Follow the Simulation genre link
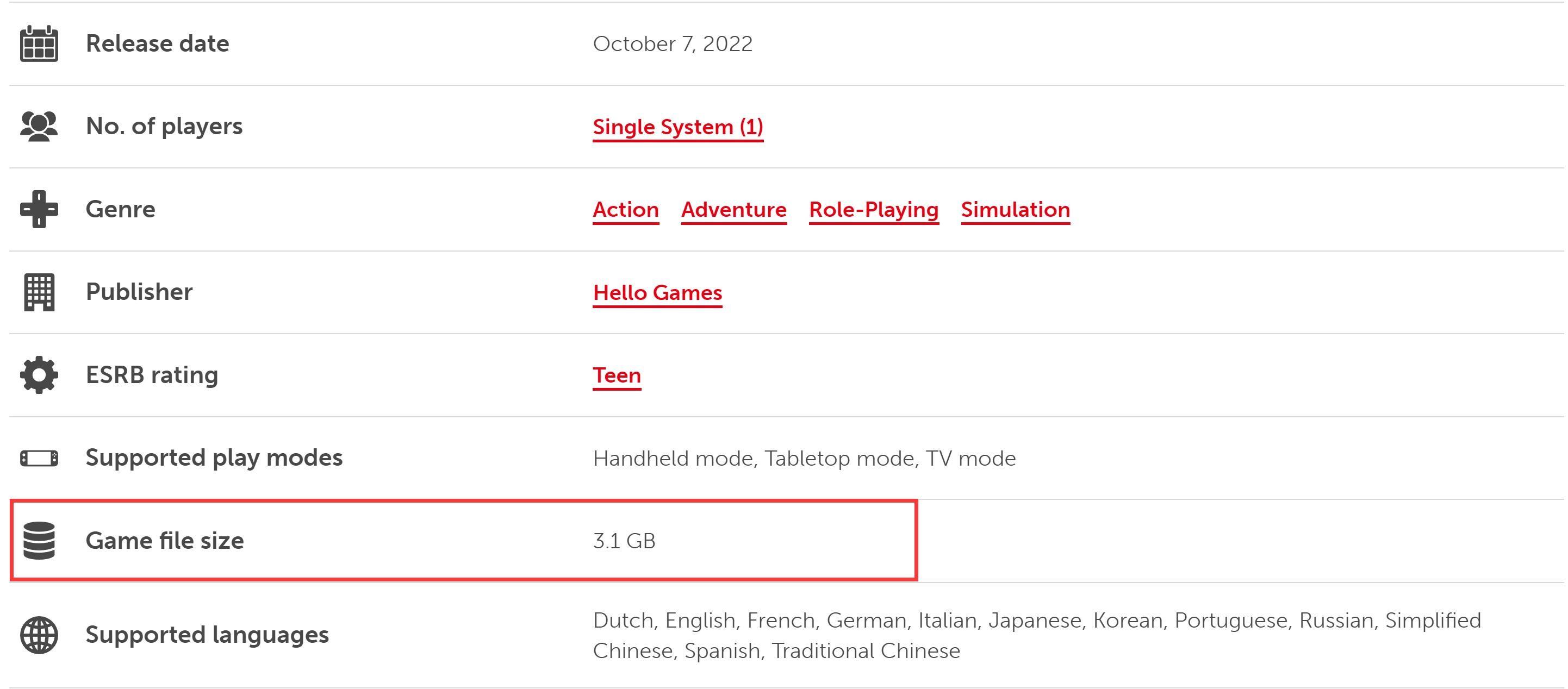1568x689 pixels. click(x=1016, y=209)
